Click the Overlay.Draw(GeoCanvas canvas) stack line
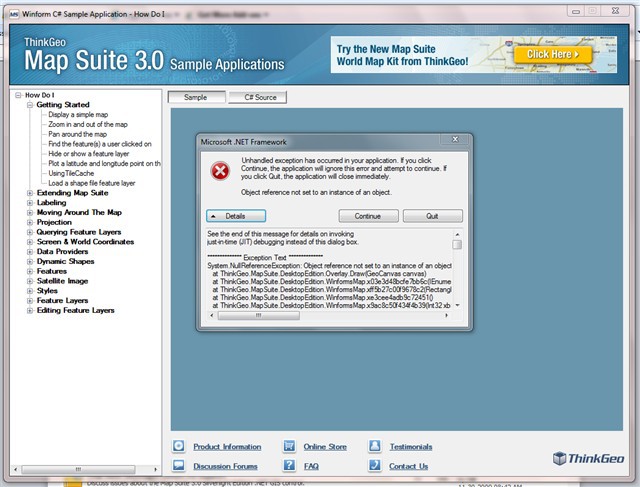 pyautogui.click(x=319, y=274)
